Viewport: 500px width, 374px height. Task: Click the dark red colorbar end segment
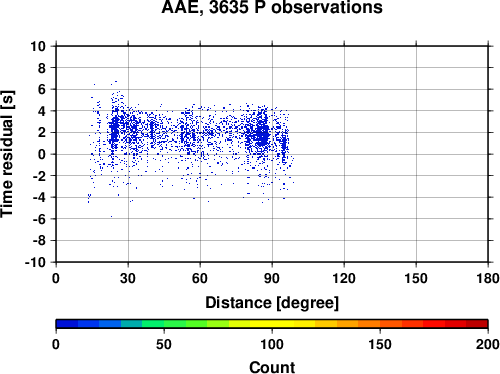[x=477, y=324]
